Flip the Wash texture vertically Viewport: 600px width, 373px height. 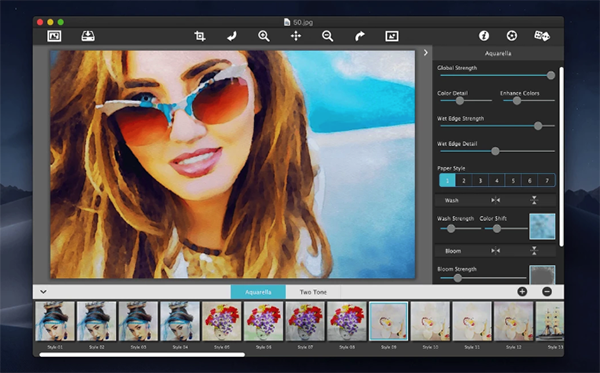coord(534,200)
